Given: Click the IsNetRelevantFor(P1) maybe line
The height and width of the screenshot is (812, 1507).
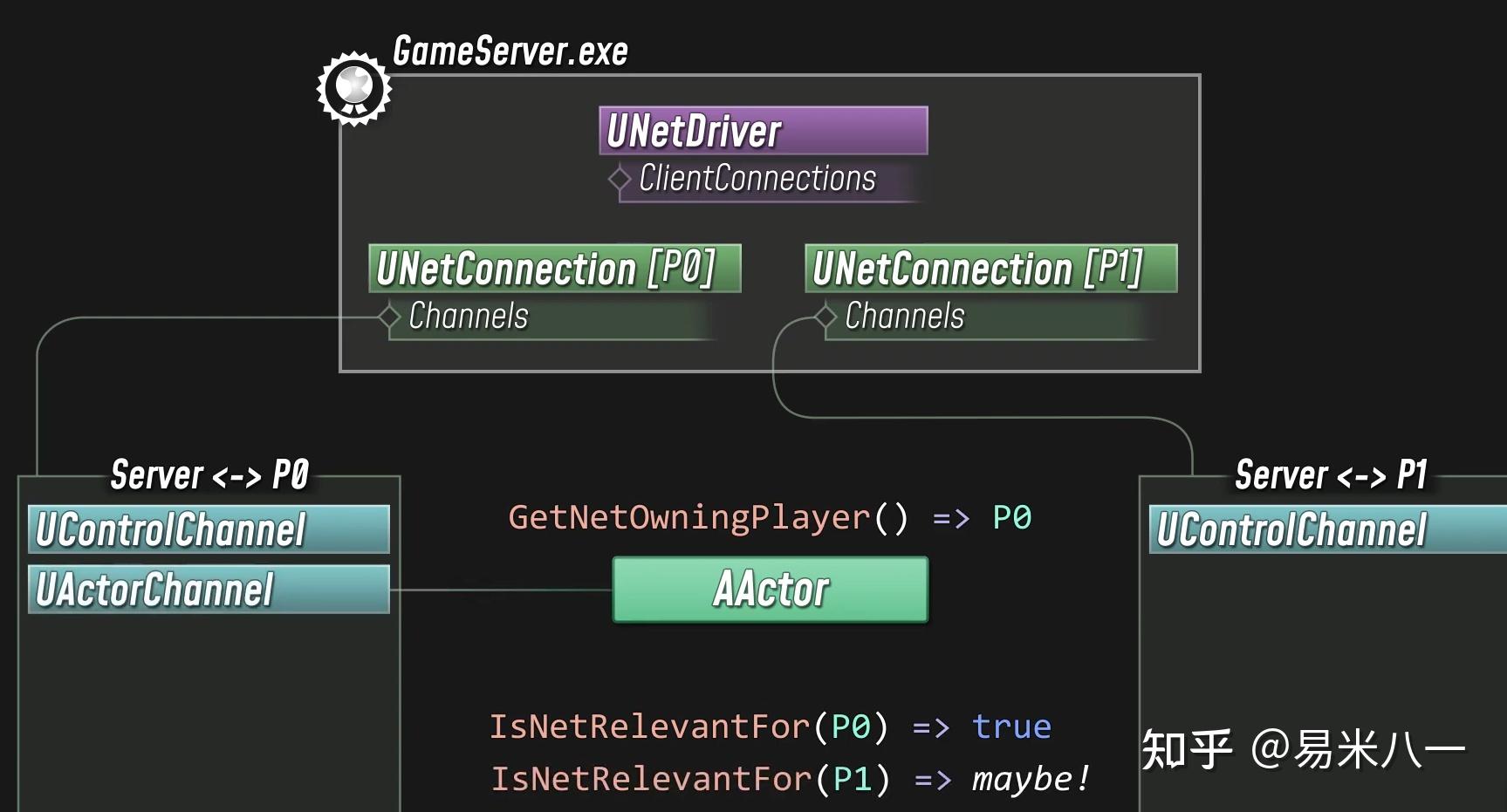Looking at the screenshot, I should tap(790, 779).
